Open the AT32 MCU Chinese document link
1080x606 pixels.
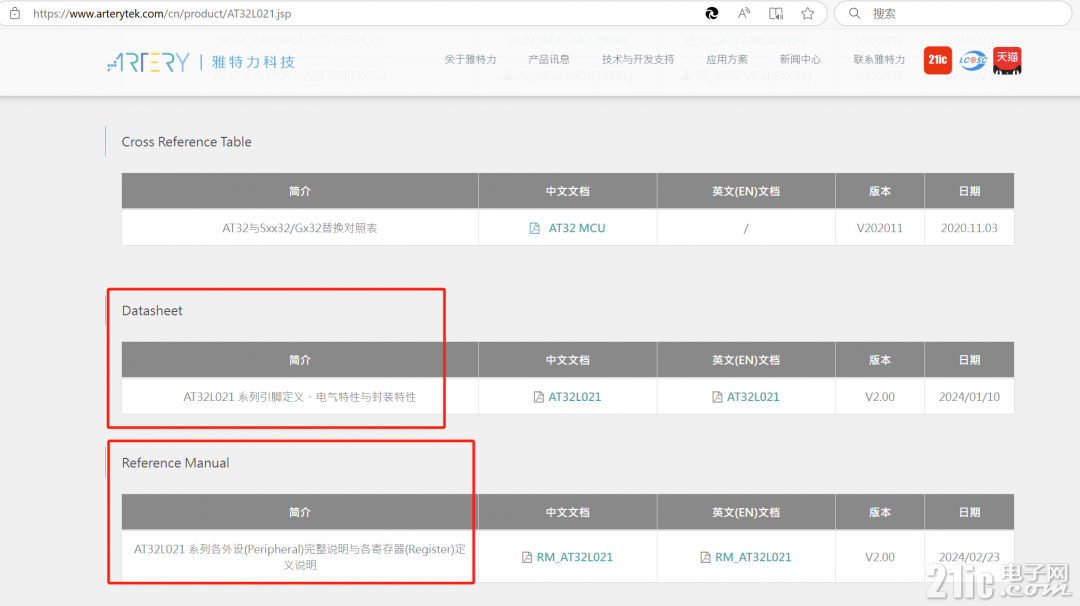pyautogui.click(x=577, y=228)
